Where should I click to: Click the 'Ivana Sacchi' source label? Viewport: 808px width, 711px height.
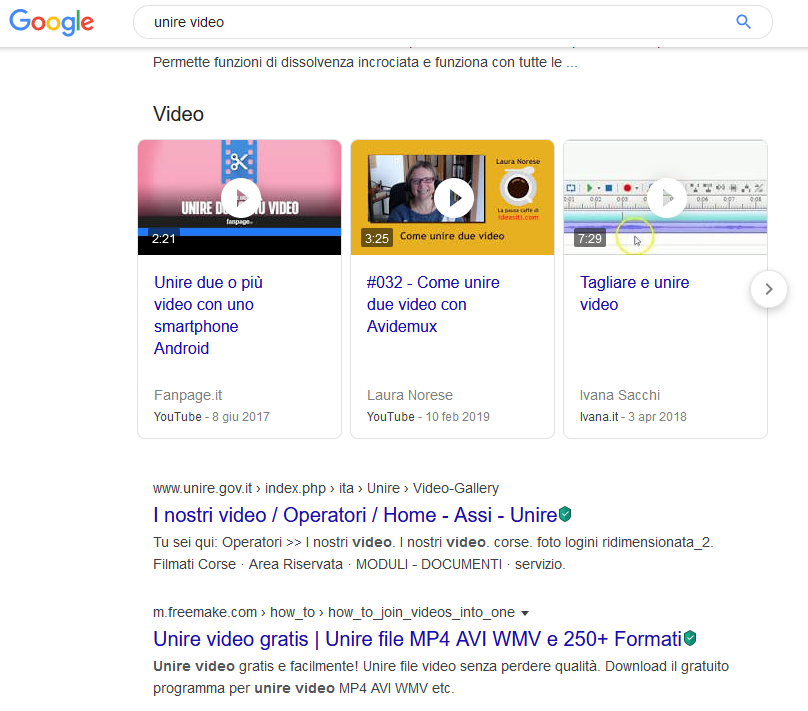(x=619, y=395)
